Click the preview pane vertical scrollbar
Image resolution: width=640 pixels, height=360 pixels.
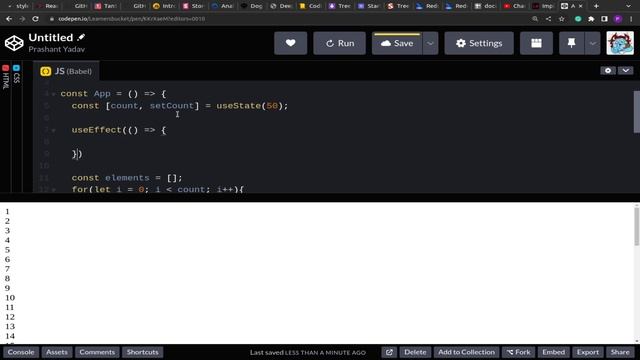pos(636,227)
